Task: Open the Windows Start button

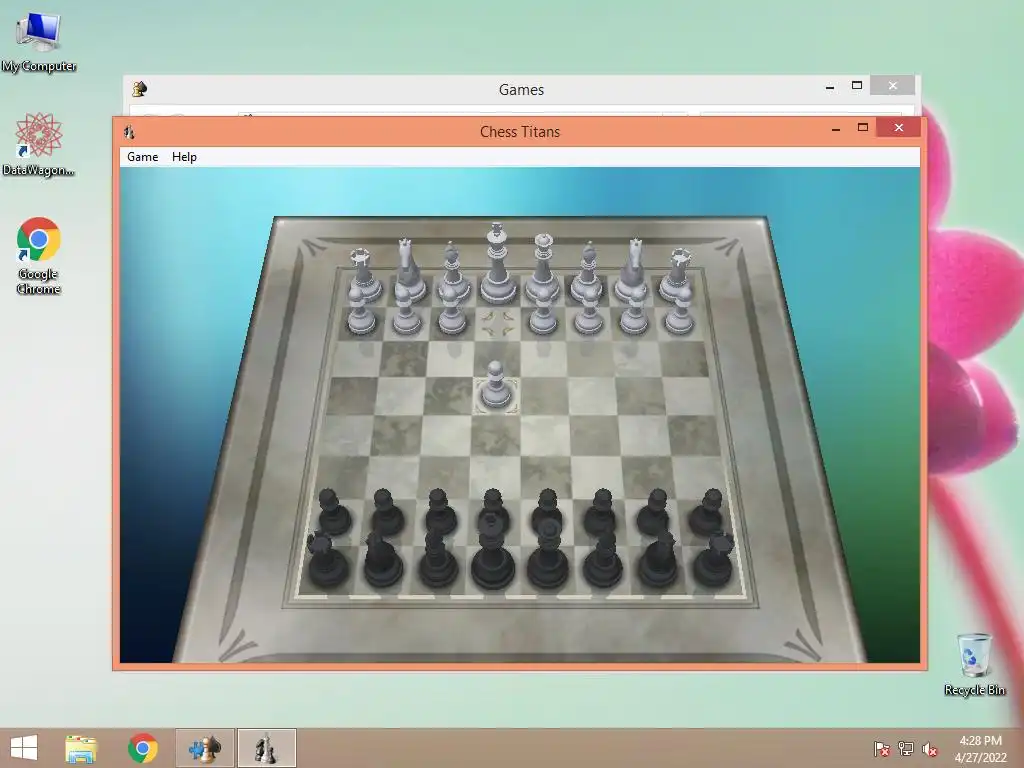Action: [x=24, y=748]
